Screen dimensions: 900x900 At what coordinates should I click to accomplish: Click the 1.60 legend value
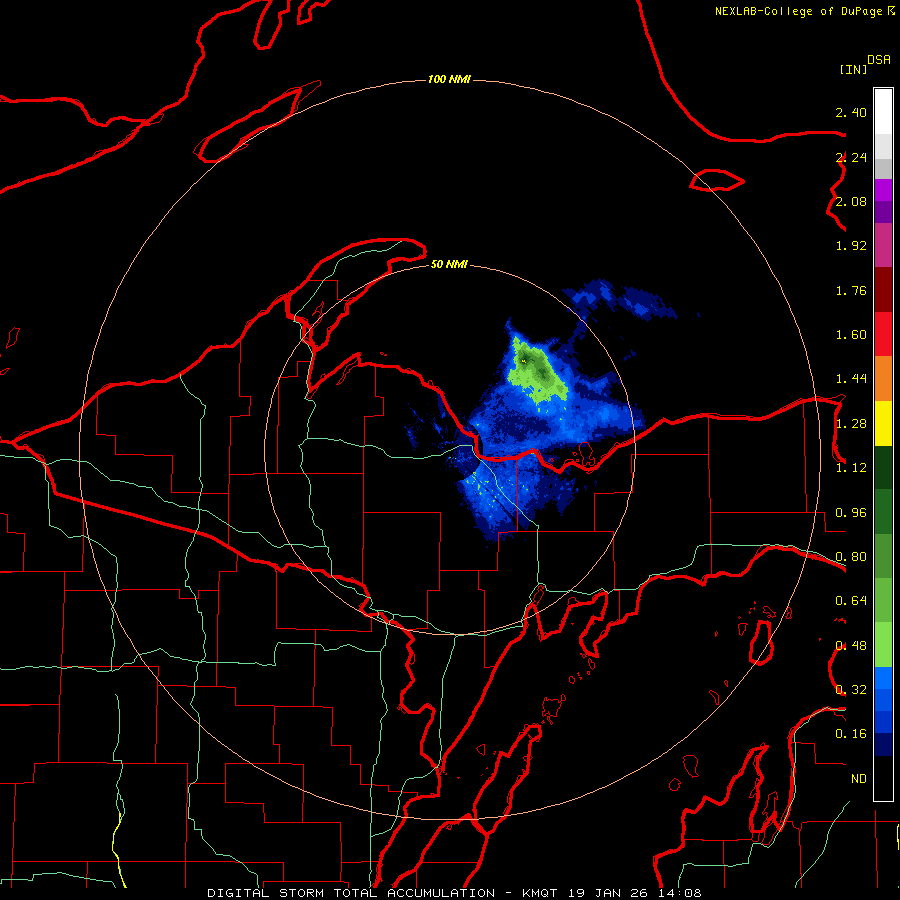(x=851, y=335)
